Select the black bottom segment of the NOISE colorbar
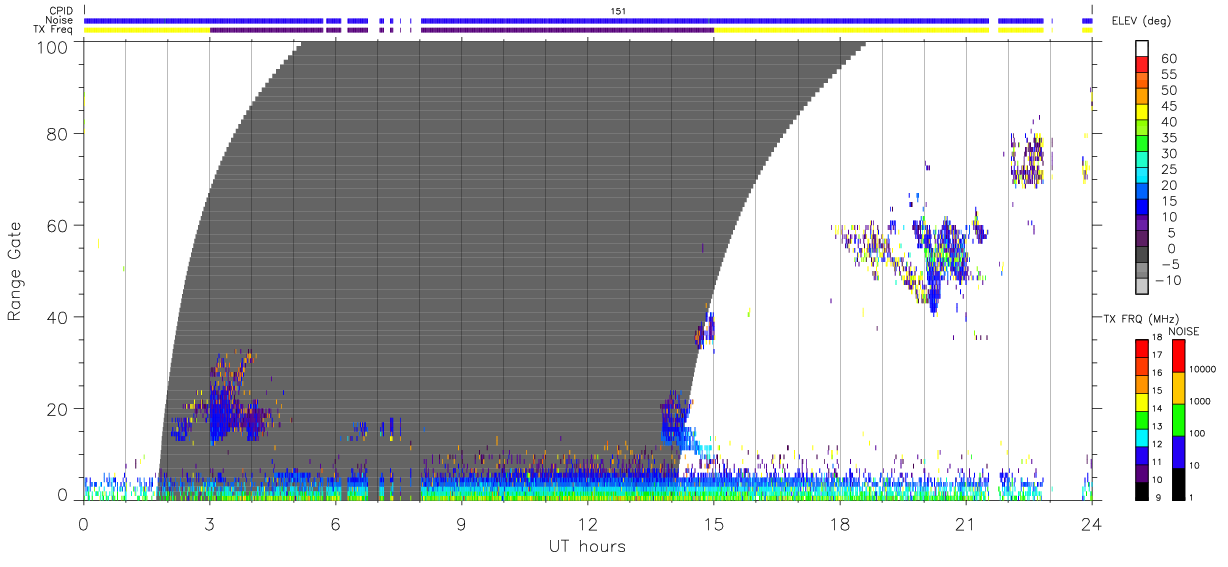The height and width of the screenshot is (567, 1228). (1179, 484)
